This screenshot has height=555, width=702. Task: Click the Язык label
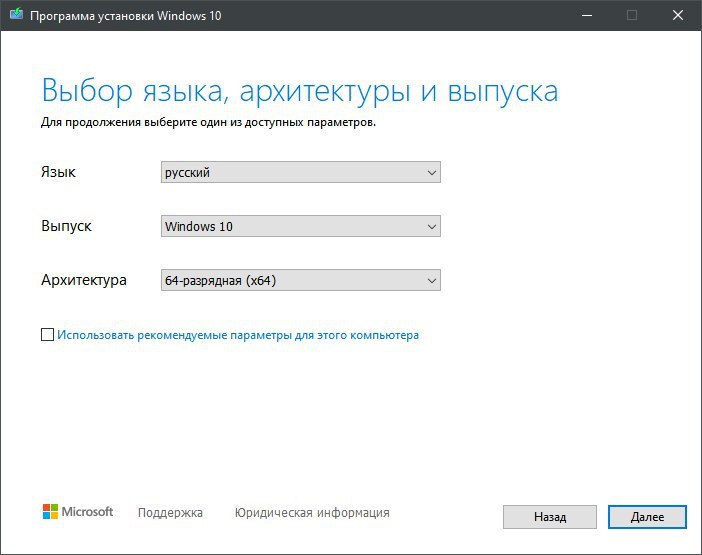click(x=58, y=172)
